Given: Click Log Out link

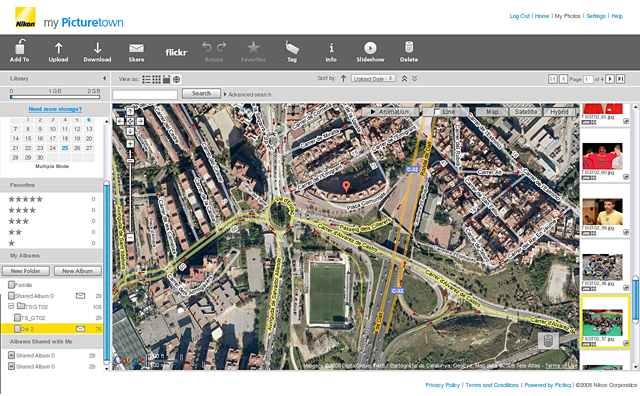Looking at the screenshot, I should coord(519,16).
